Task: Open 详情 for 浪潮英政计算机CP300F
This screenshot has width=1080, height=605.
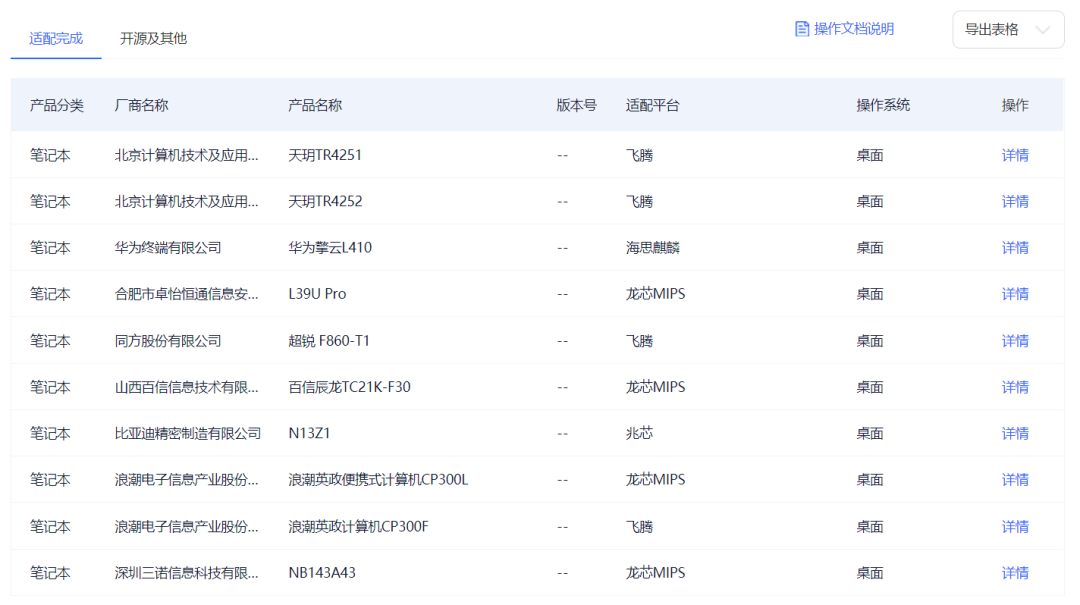Action: coord(1015,526)
